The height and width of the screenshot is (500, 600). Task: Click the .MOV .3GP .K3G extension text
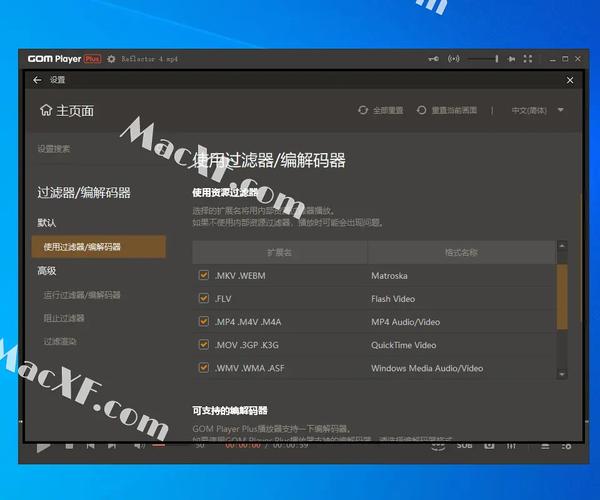point(246,345)
